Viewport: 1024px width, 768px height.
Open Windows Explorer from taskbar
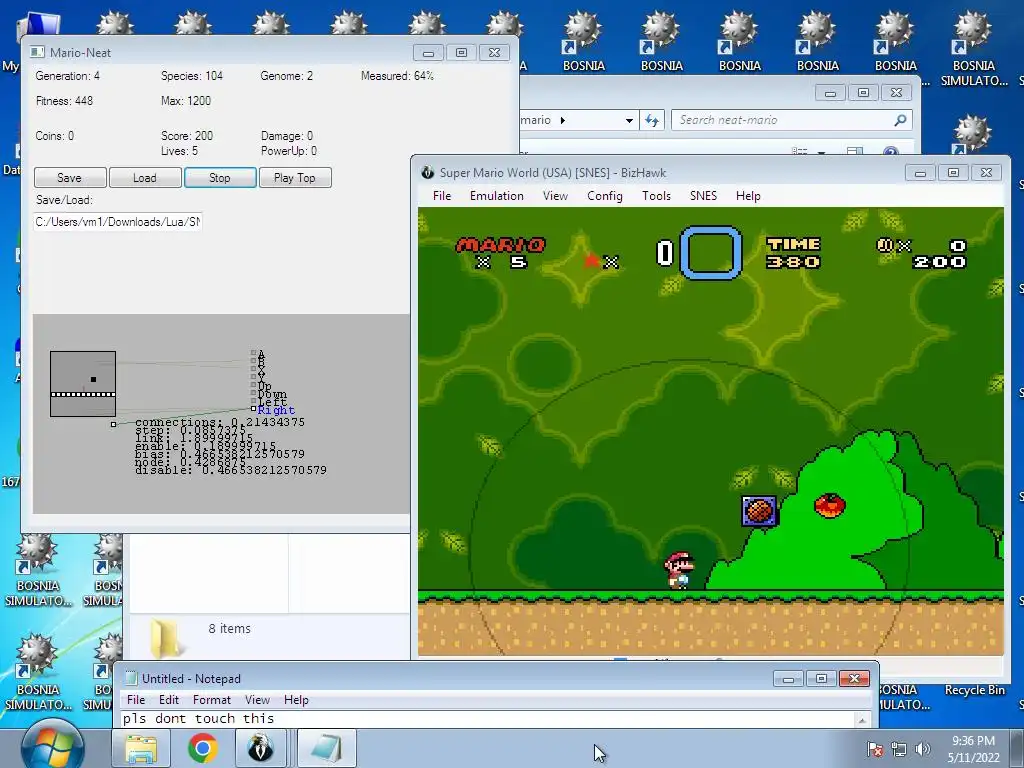pyautogui.click(x=140, y=748)
